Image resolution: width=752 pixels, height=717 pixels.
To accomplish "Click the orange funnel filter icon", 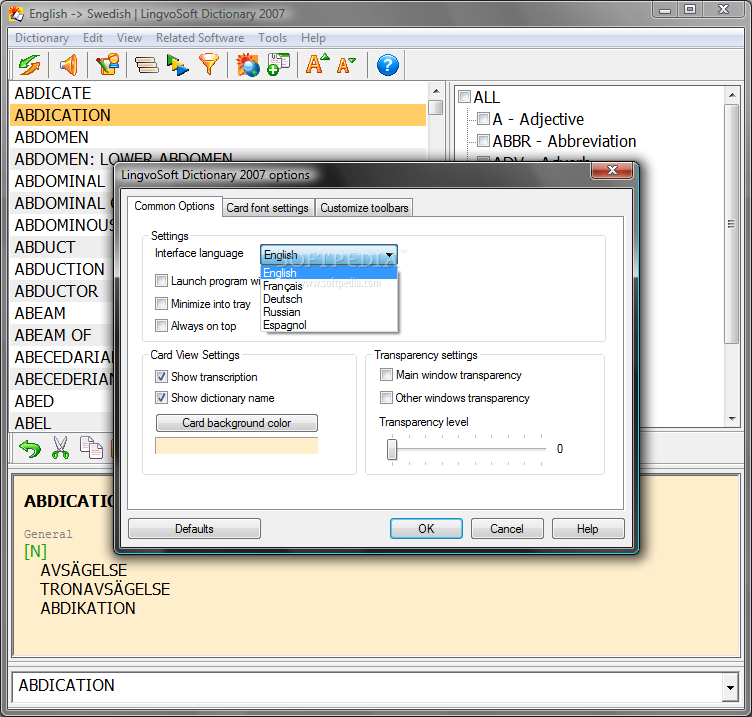I will tap(209, 65).
